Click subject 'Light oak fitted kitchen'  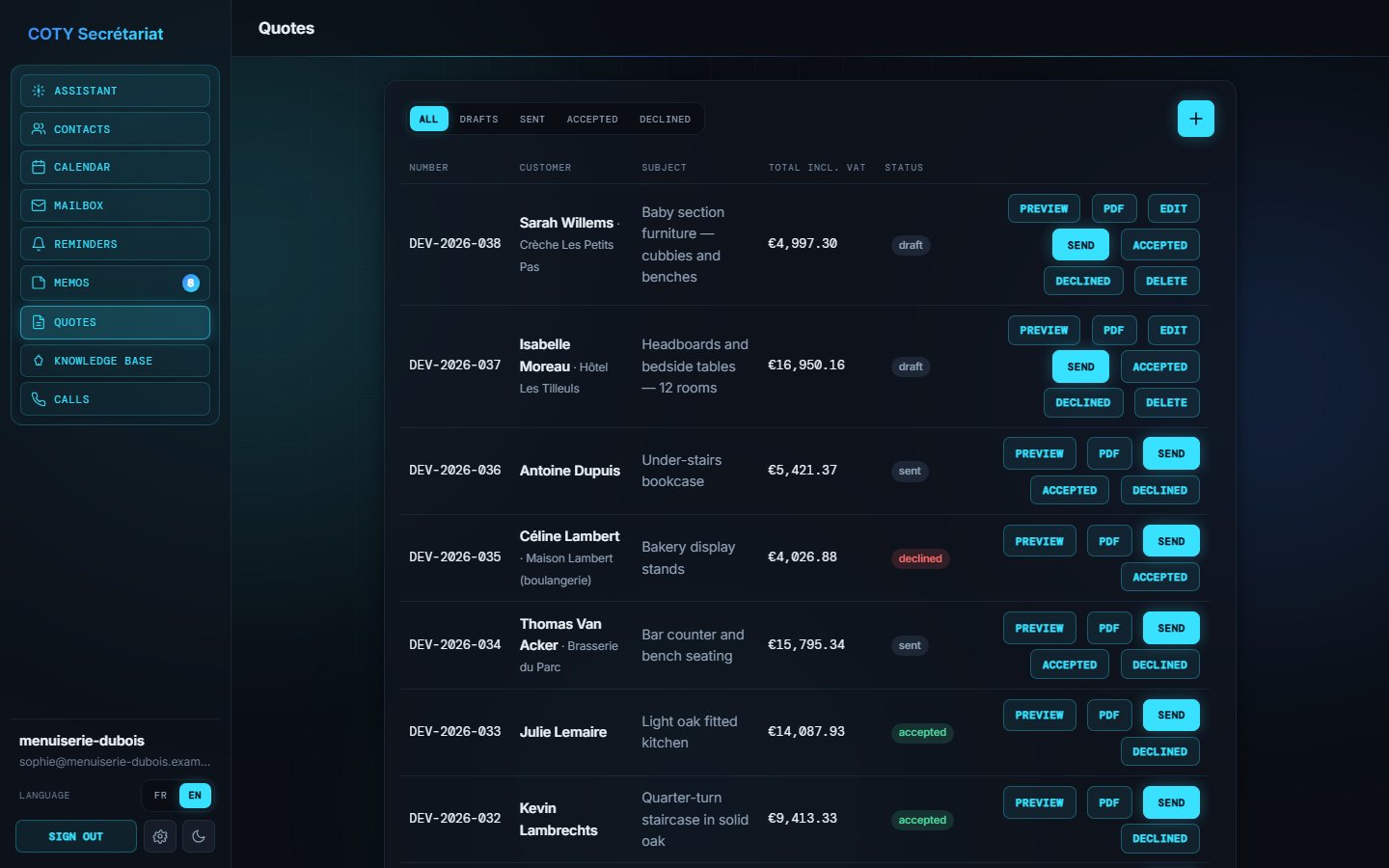coord(690,732)
